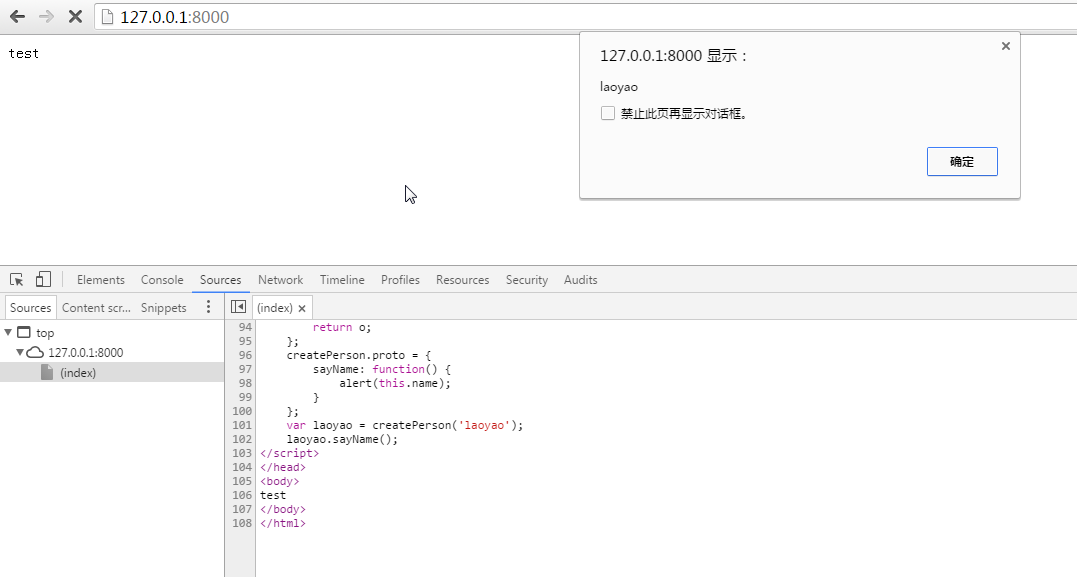Screen dimensions: 1077x577
Task: Select the Sources panel tab
Action: [x=220, y=280]
